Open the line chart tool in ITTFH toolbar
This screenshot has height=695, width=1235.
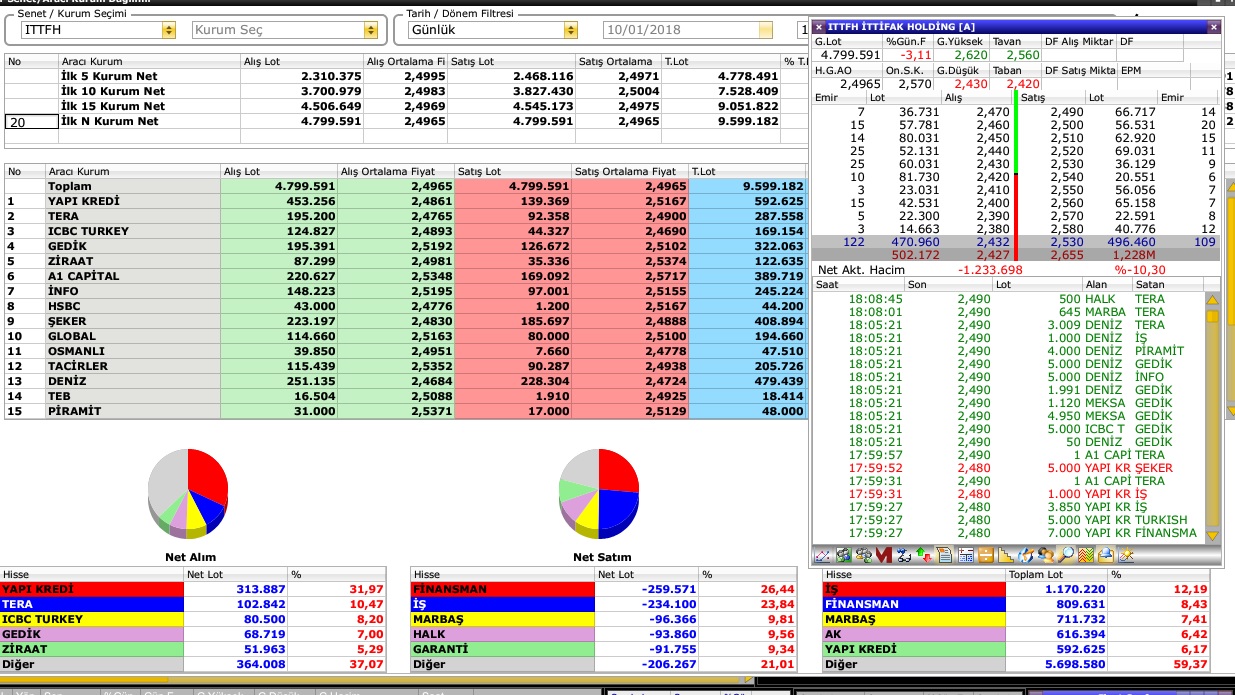pyautogui.click(x=822, y=555)
